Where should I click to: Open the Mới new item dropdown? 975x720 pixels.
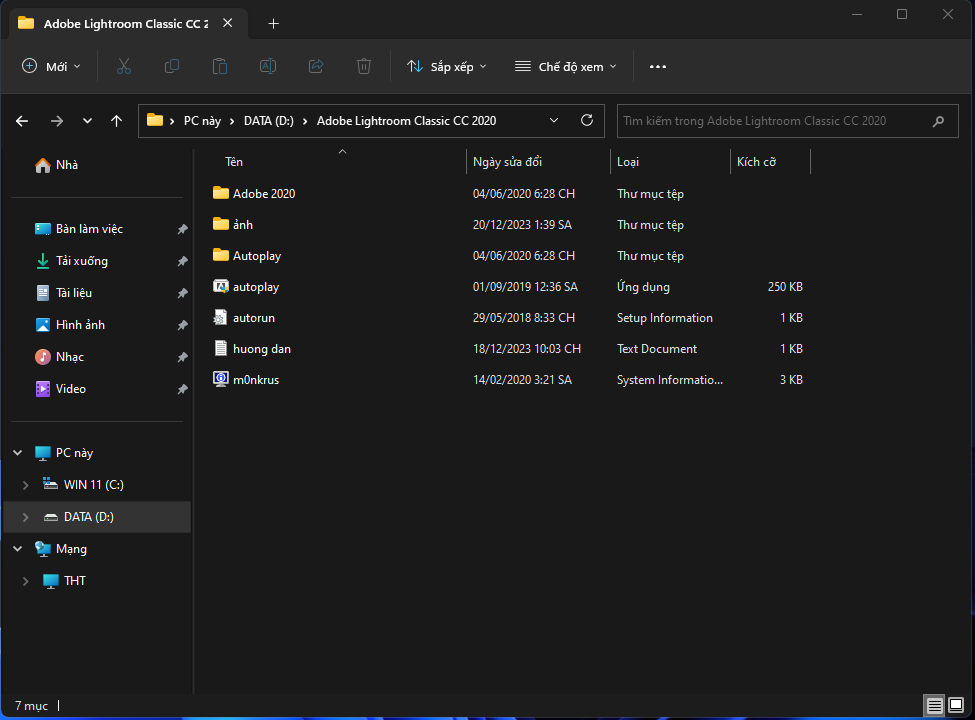[x=52, y=66]
